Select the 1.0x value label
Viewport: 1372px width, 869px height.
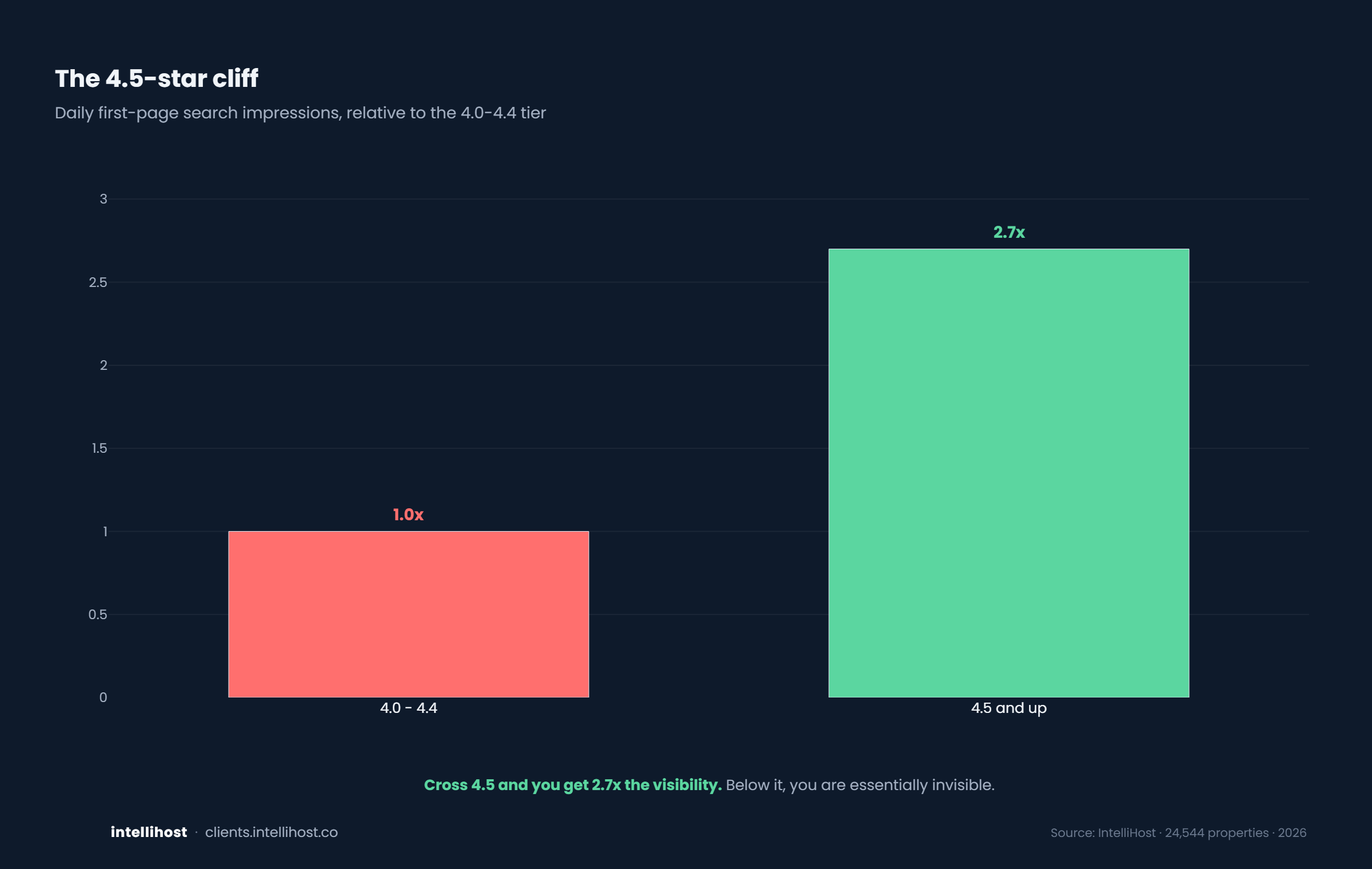point(408,515)
